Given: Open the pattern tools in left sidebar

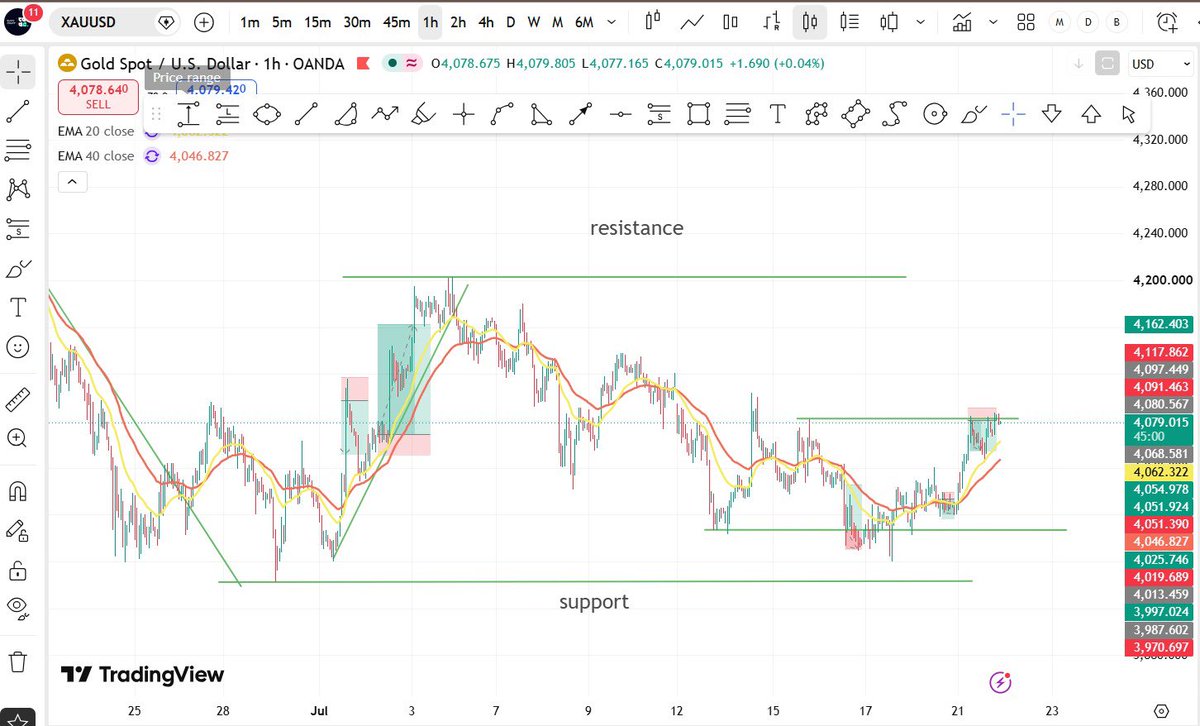Looking at the screenshot, I should [x=18, y=188].
